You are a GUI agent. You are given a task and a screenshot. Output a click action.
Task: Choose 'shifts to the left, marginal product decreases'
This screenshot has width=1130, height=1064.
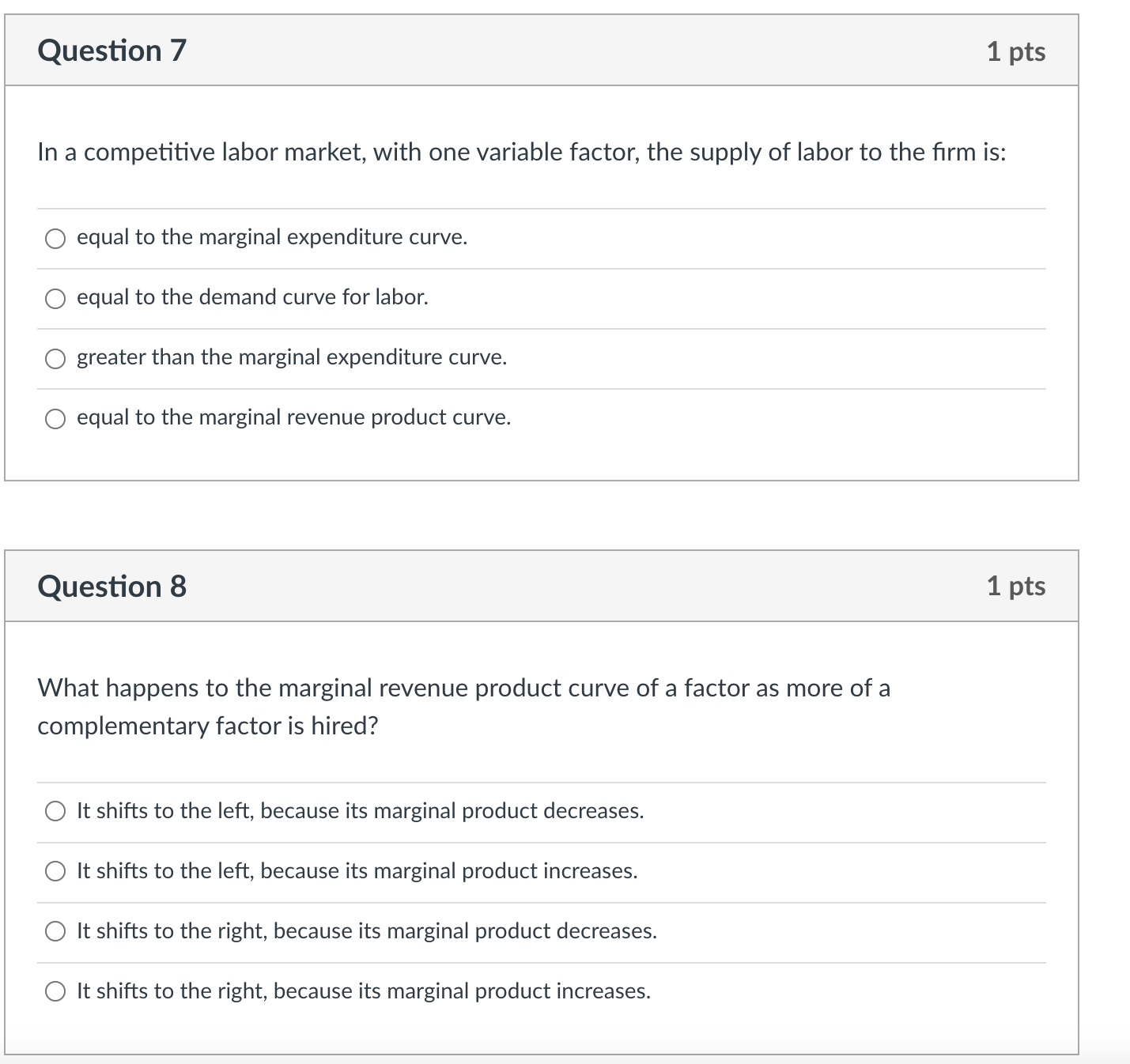click(55, 812)
